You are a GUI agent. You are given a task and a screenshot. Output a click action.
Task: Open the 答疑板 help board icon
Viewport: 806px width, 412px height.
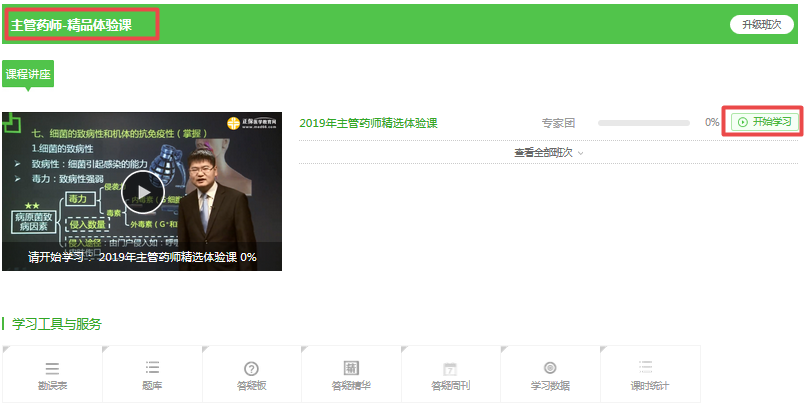click(x=251, y=368)
